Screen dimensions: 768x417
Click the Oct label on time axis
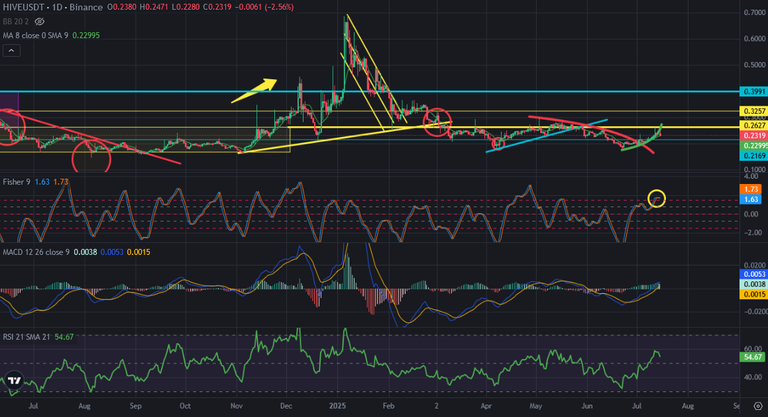click(x=185, y=406)
